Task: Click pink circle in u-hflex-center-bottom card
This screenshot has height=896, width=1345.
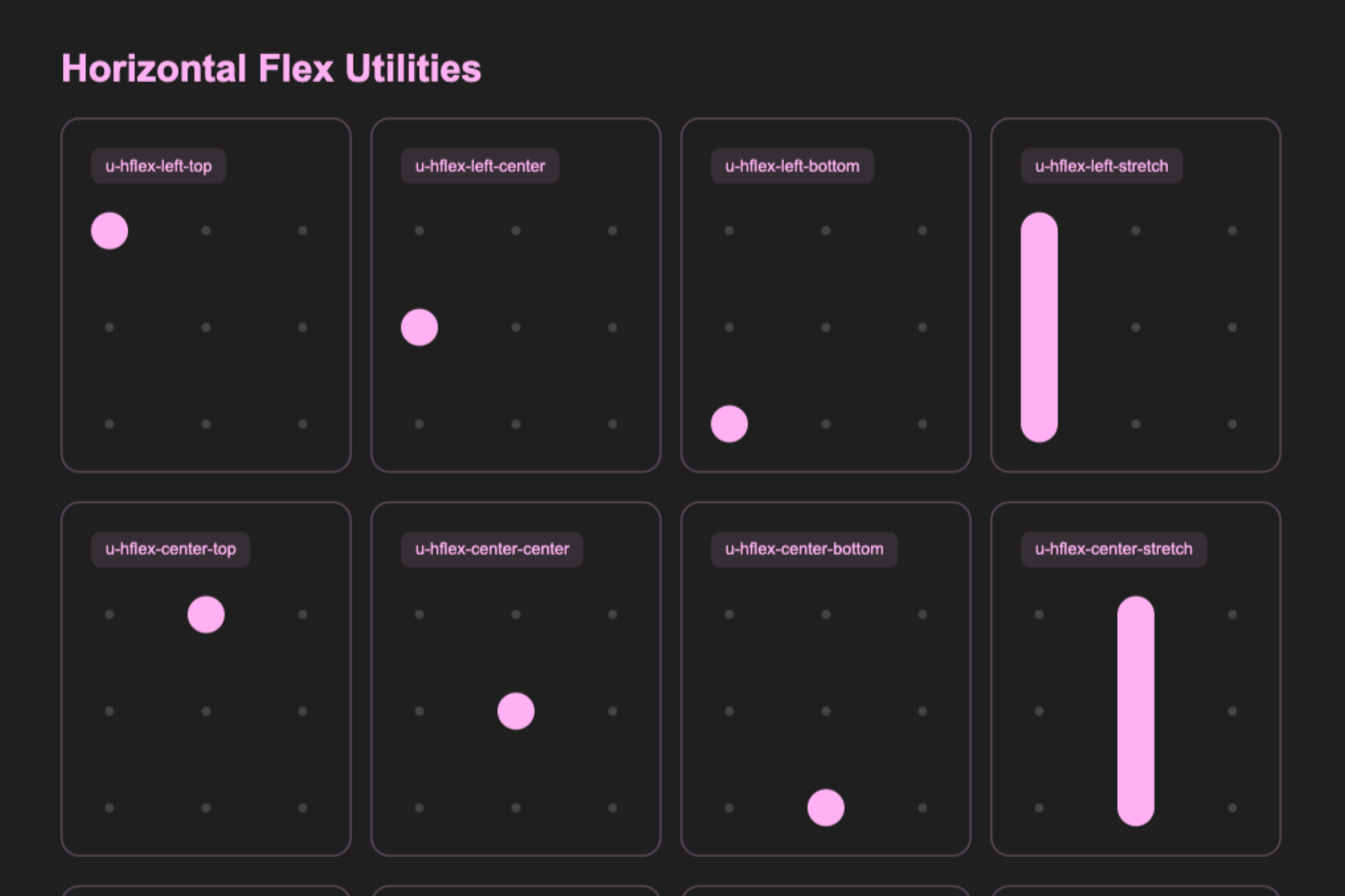Action: 826,808
